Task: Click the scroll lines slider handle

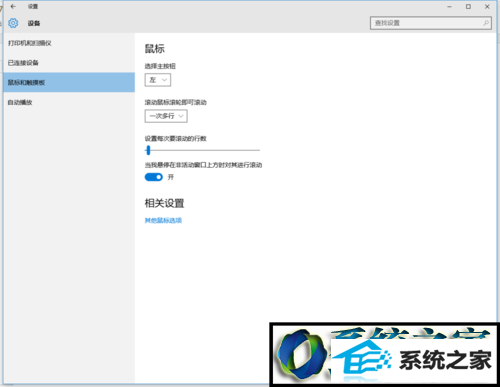Action: (x=148, y=150)
